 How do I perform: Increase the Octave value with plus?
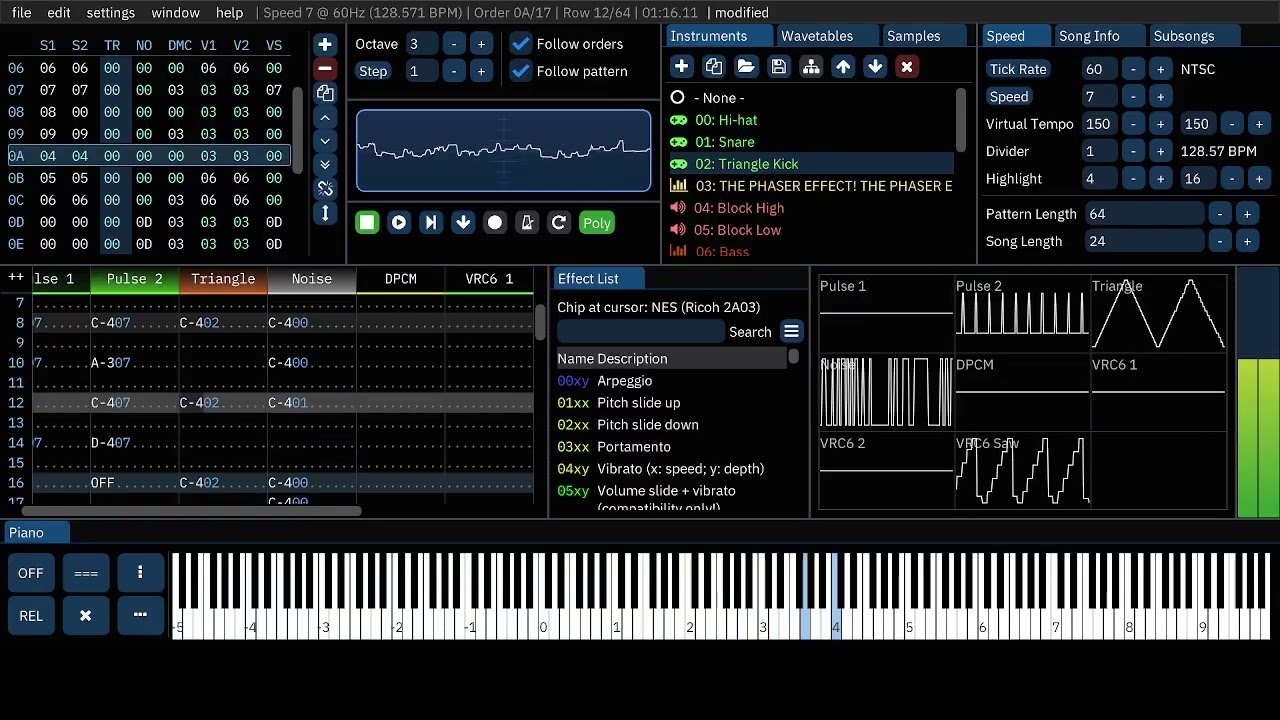click(481, 44)
